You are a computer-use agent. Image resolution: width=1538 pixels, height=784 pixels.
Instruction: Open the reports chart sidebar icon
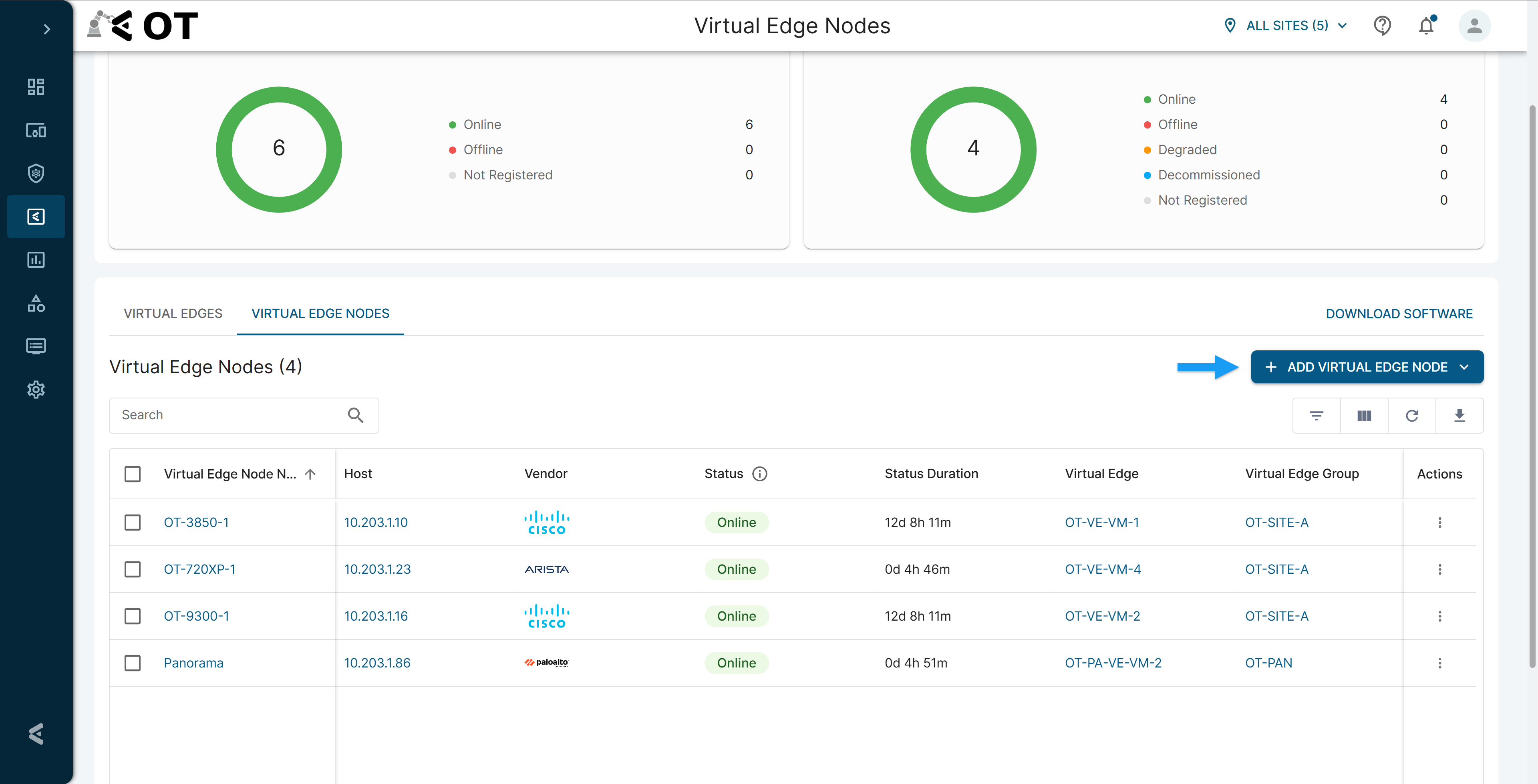point(36,260)
